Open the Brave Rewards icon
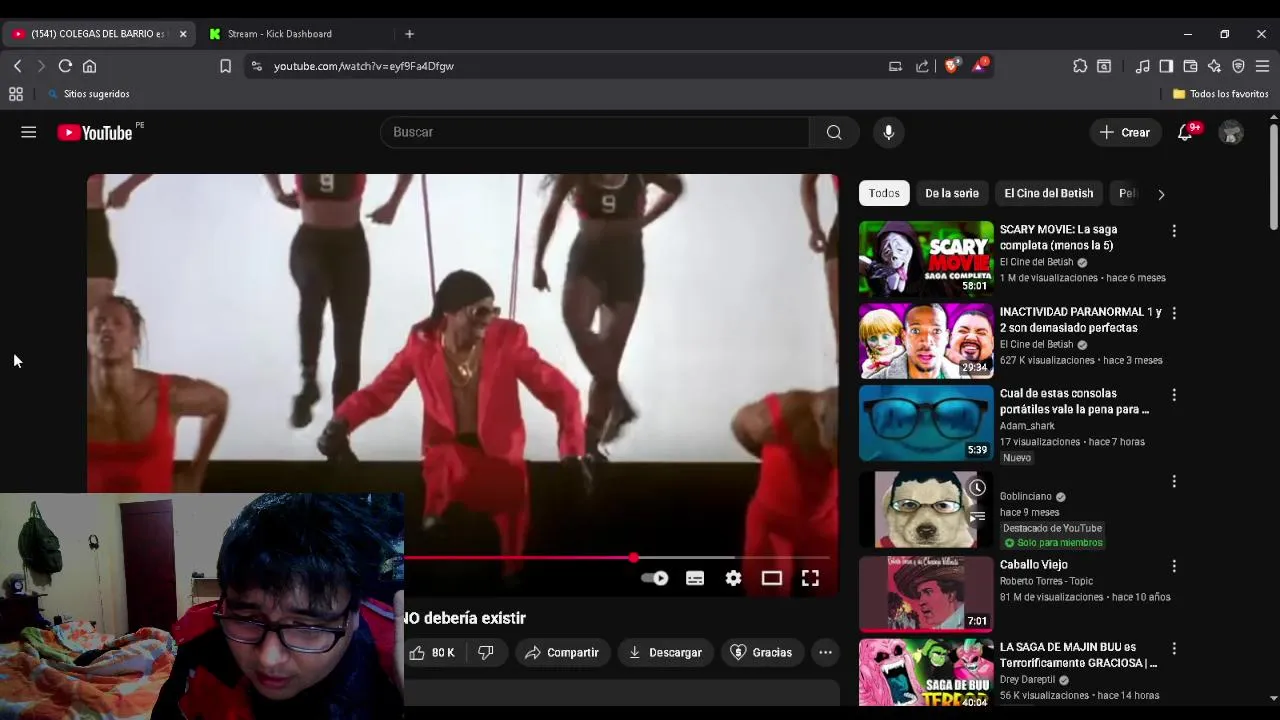Screen dimensions: 1280x720 tap(980, 66)
